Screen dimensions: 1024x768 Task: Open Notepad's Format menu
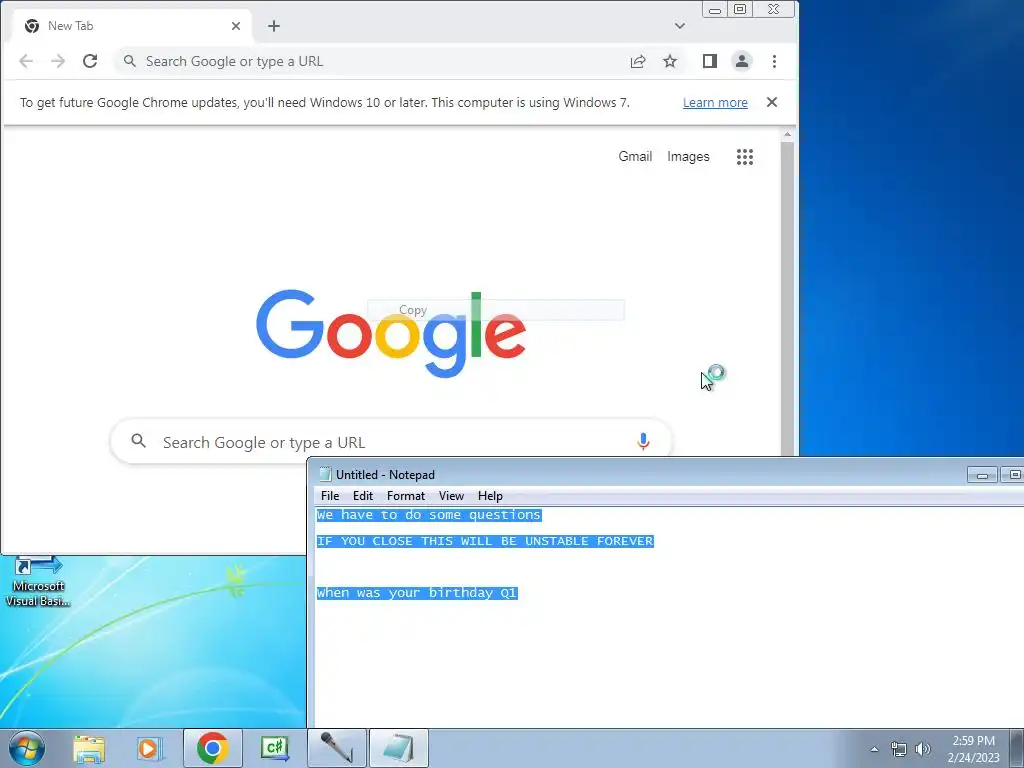[x=406, y=496]
